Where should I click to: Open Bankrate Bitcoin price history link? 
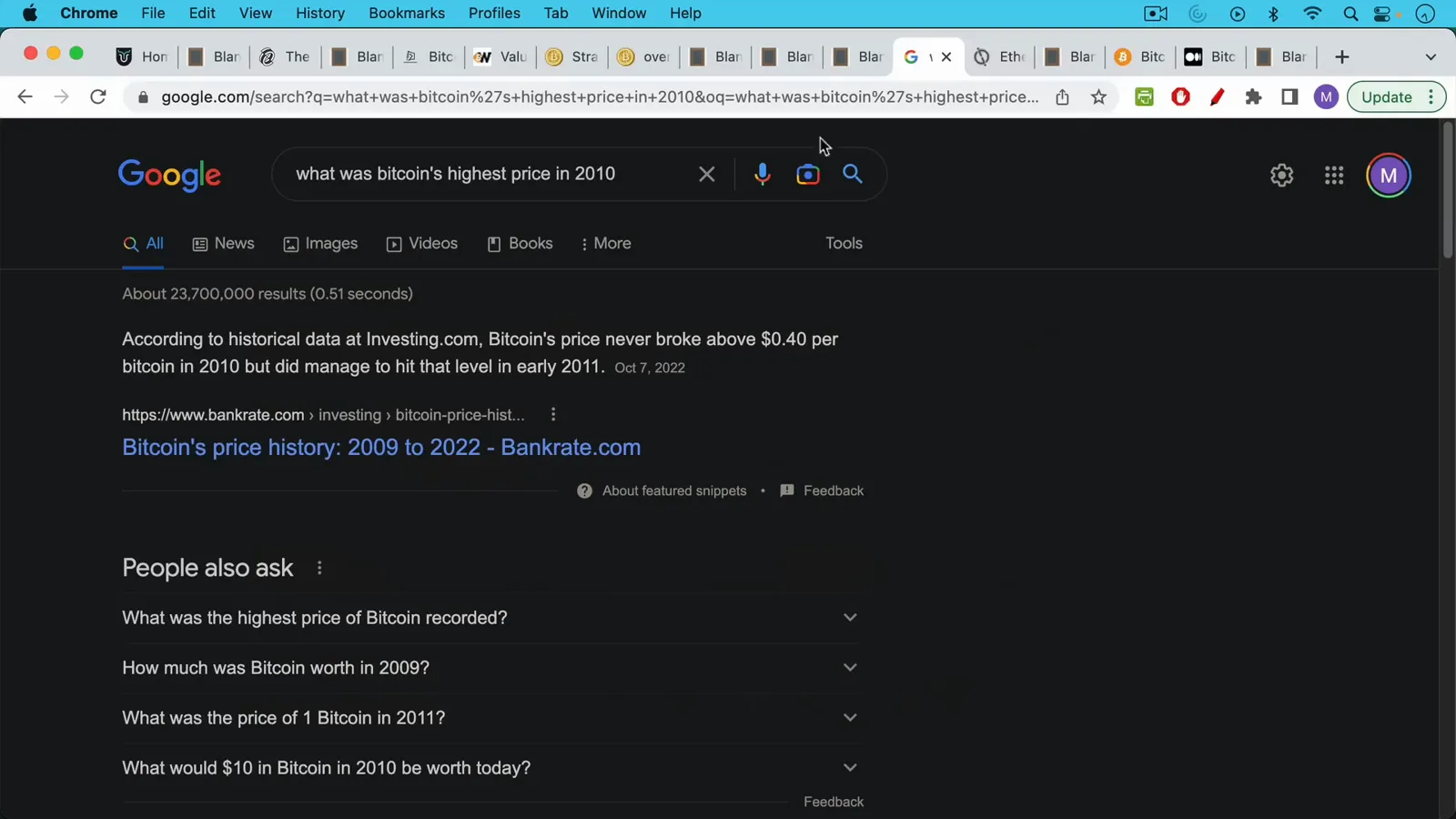381,448
